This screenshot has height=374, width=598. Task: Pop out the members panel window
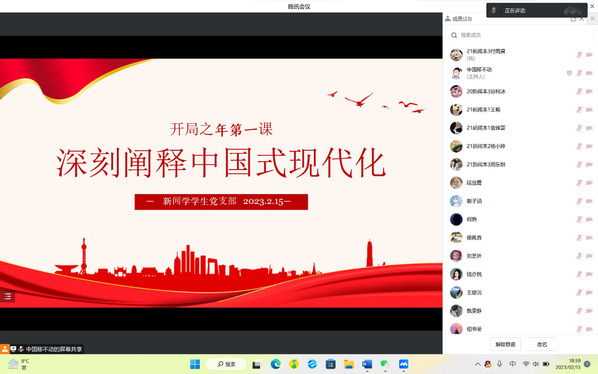[x=573, y=19]
